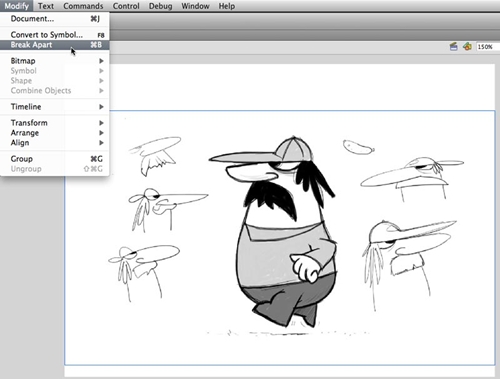
Task: Click the Edit Symbols icon
Action: click(x=467, y=47)
